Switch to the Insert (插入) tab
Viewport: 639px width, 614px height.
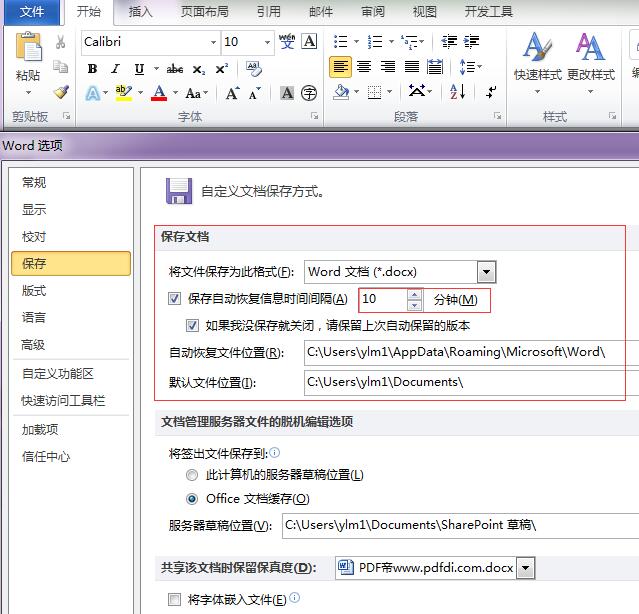(141, 11)
